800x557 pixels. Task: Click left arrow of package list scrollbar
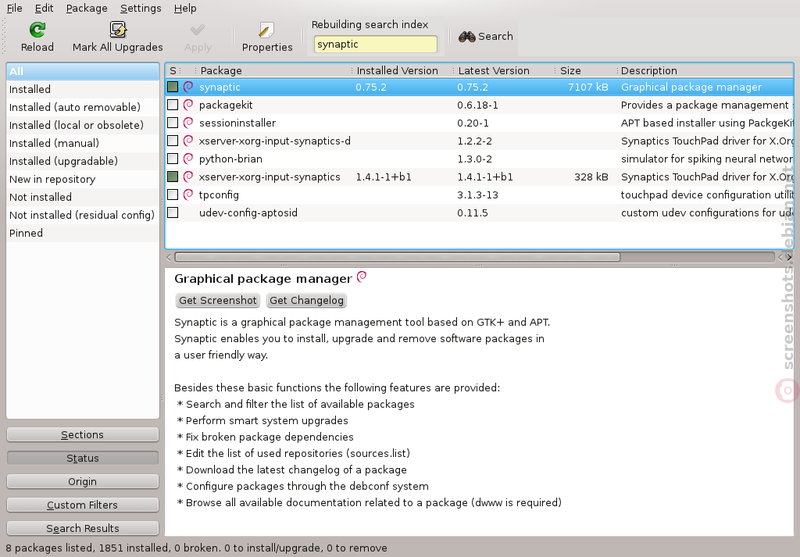169,257
